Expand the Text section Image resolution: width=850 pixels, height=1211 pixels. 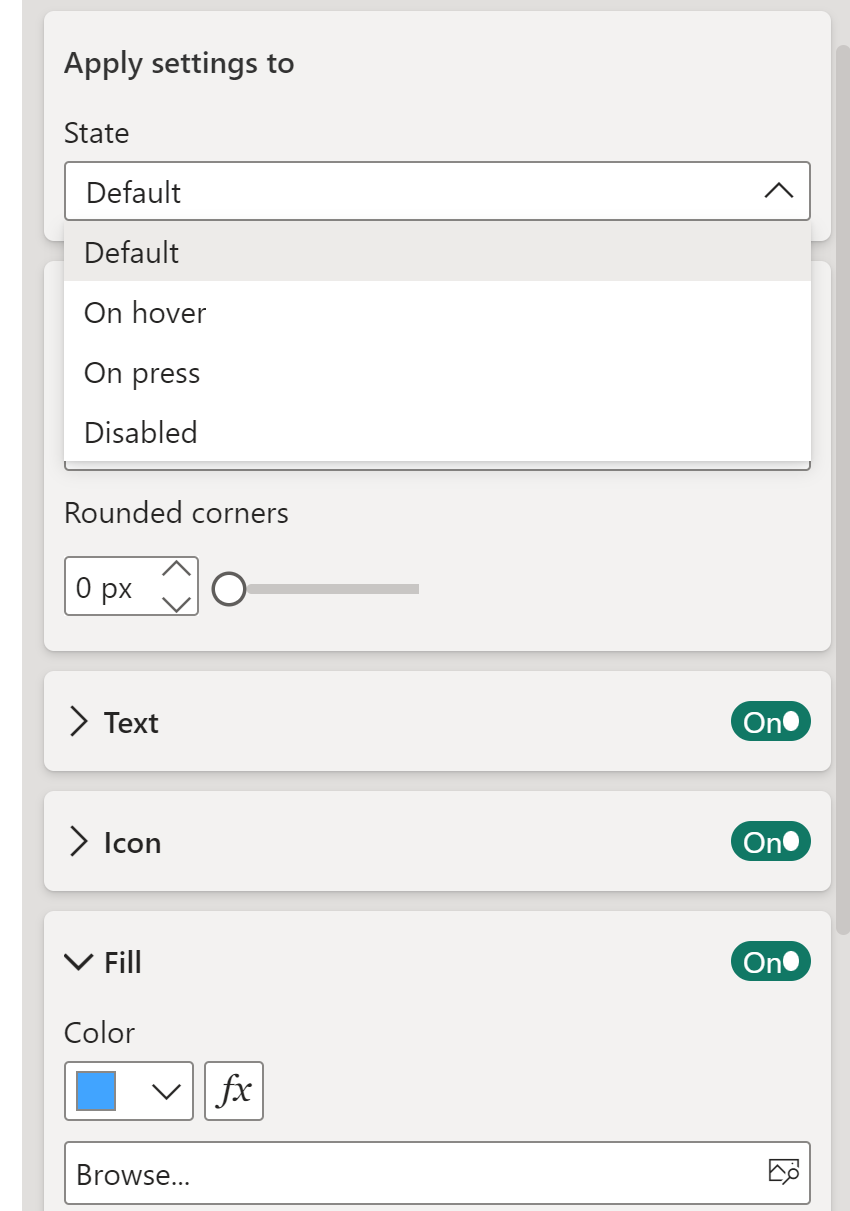point(78,722)
